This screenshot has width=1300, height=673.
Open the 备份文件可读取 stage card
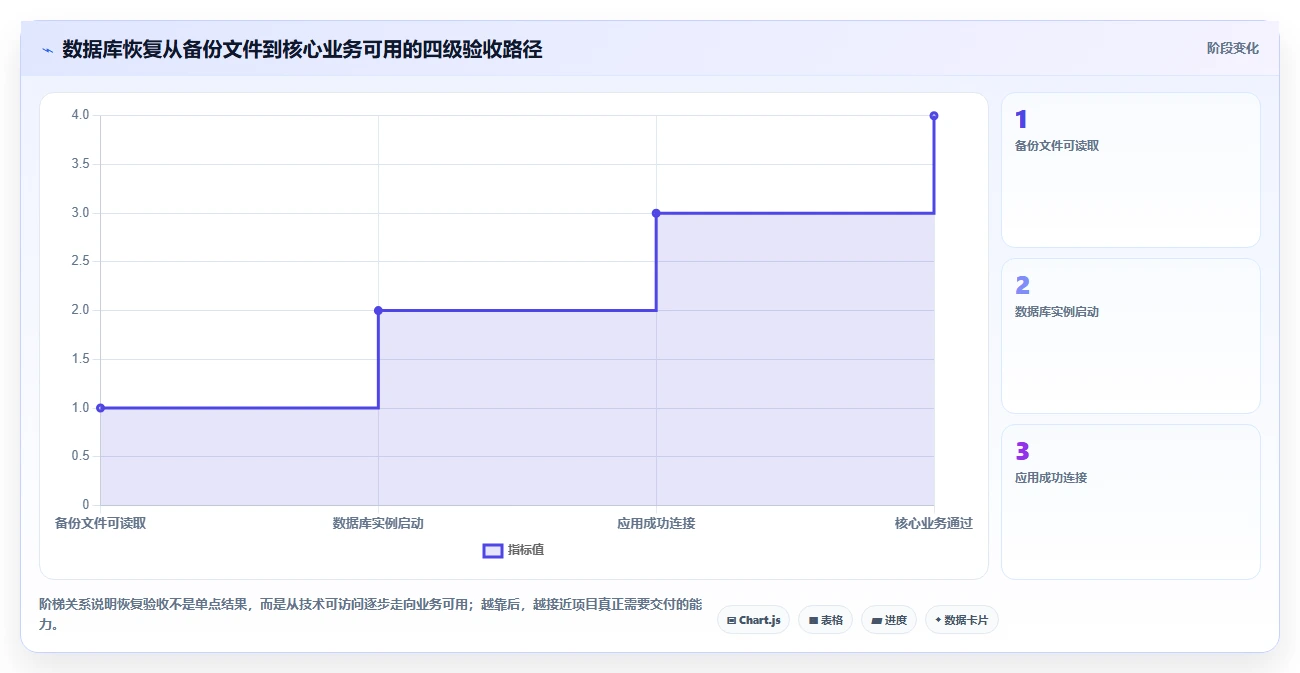tap(1131, 170)
